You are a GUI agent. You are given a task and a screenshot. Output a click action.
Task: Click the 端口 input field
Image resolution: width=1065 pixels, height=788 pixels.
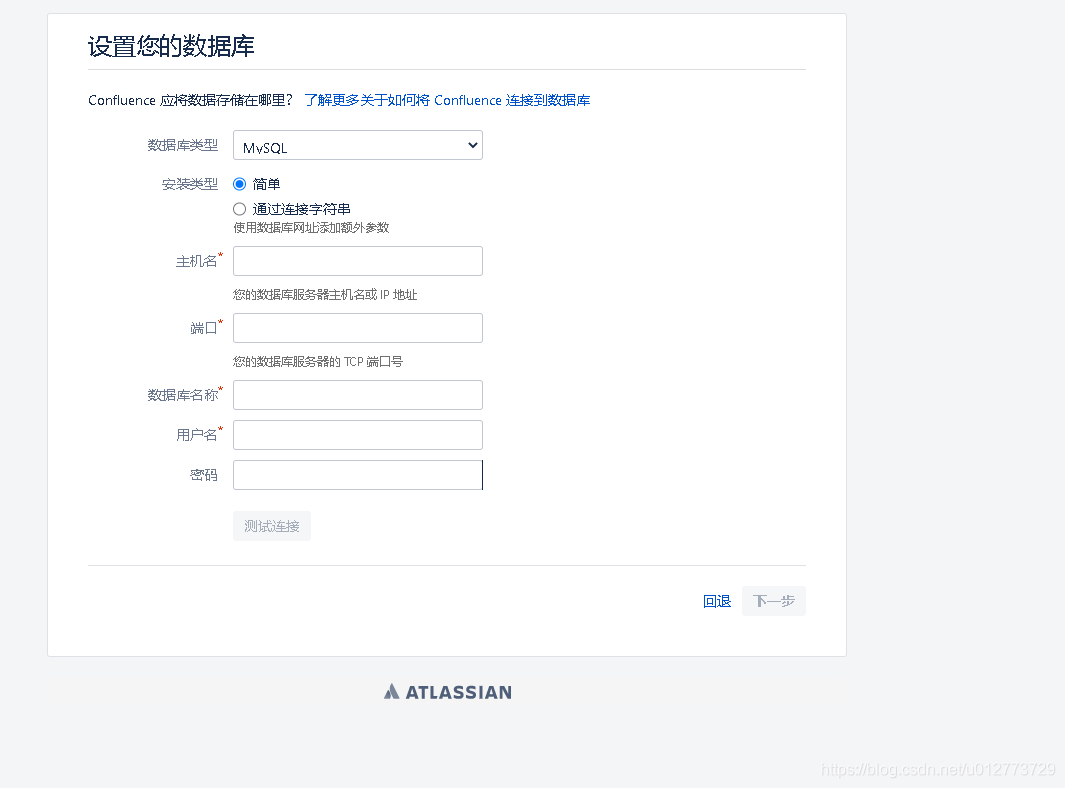(357, 328)
